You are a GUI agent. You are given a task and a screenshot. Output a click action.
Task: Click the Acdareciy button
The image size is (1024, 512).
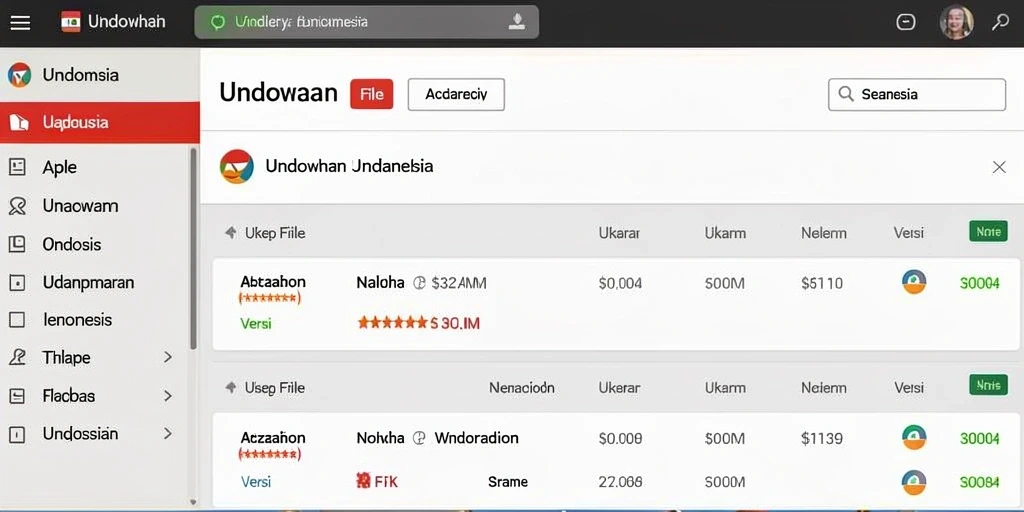[x=456, y=94]
